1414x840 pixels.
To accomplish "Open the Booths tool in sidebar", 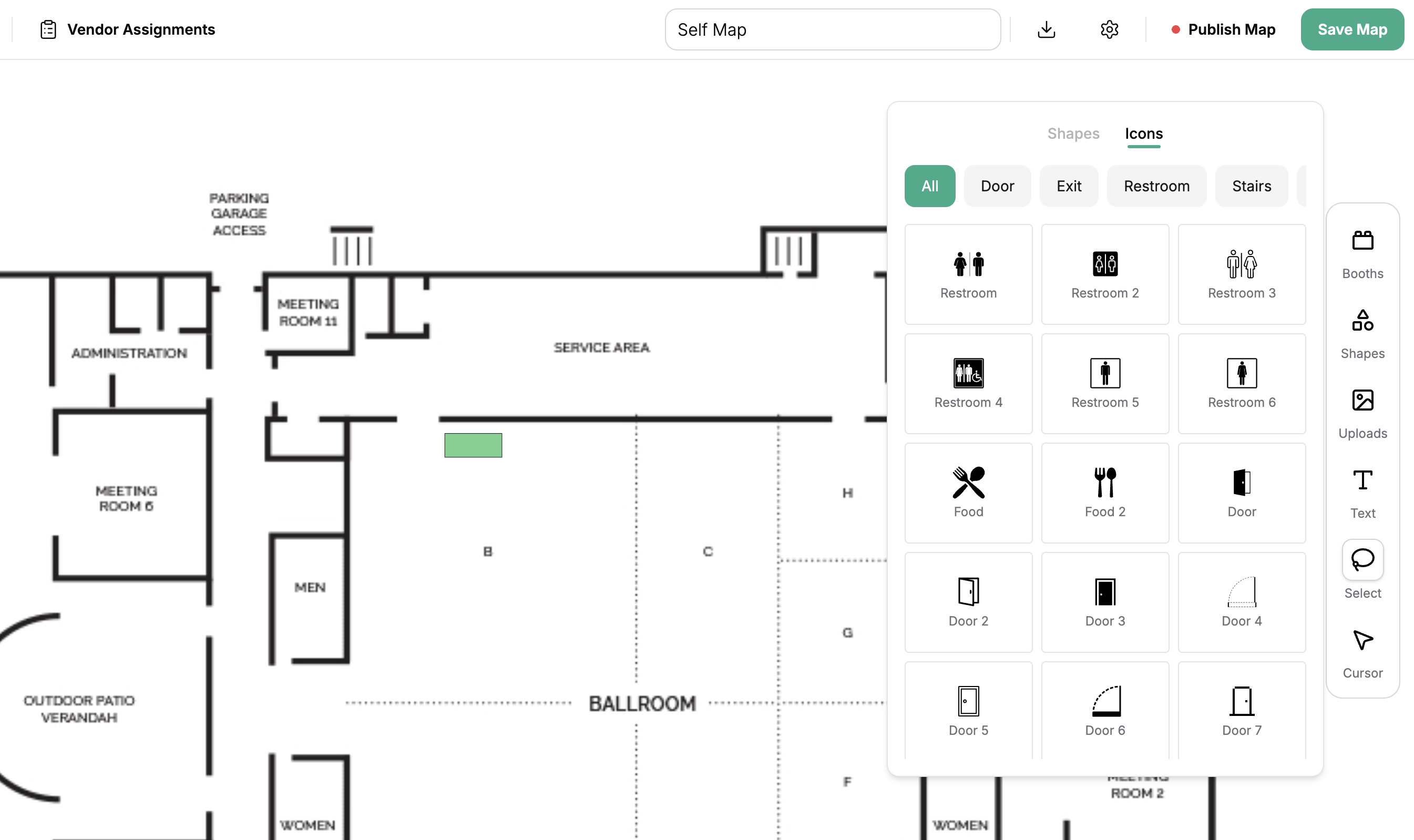I will tap(1362, 253).
